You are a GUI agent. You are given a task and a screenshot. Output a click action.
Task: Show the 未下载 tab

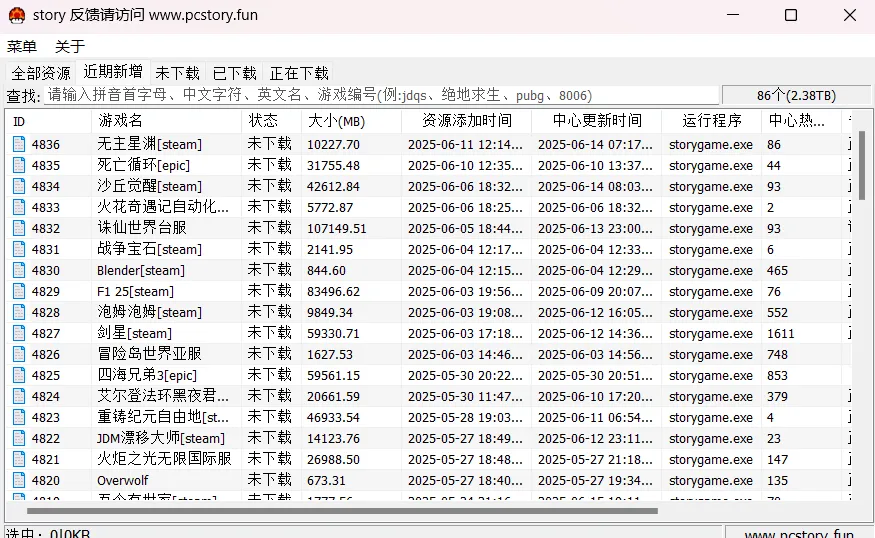coord(177,73)
